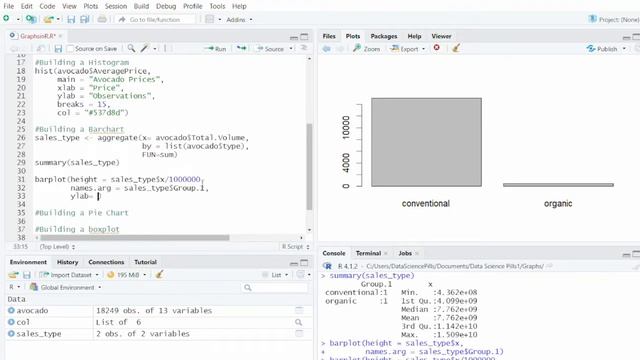Open the Session menu
This screenshot has height=360, width=640.
pos(116,6)
